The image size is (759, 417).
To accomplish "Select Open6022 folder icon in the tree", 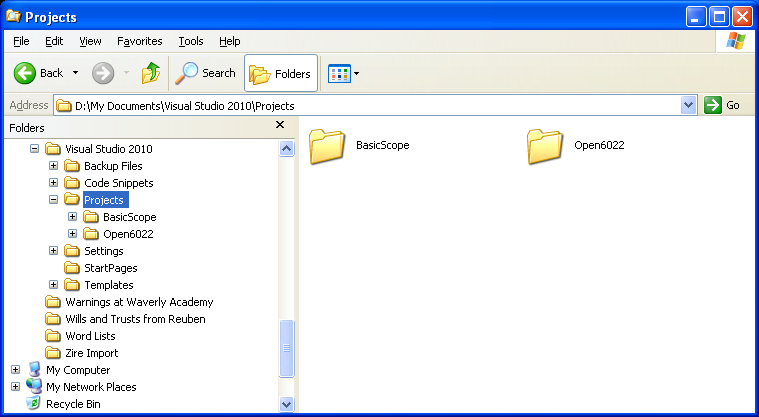I will (91, 233).
